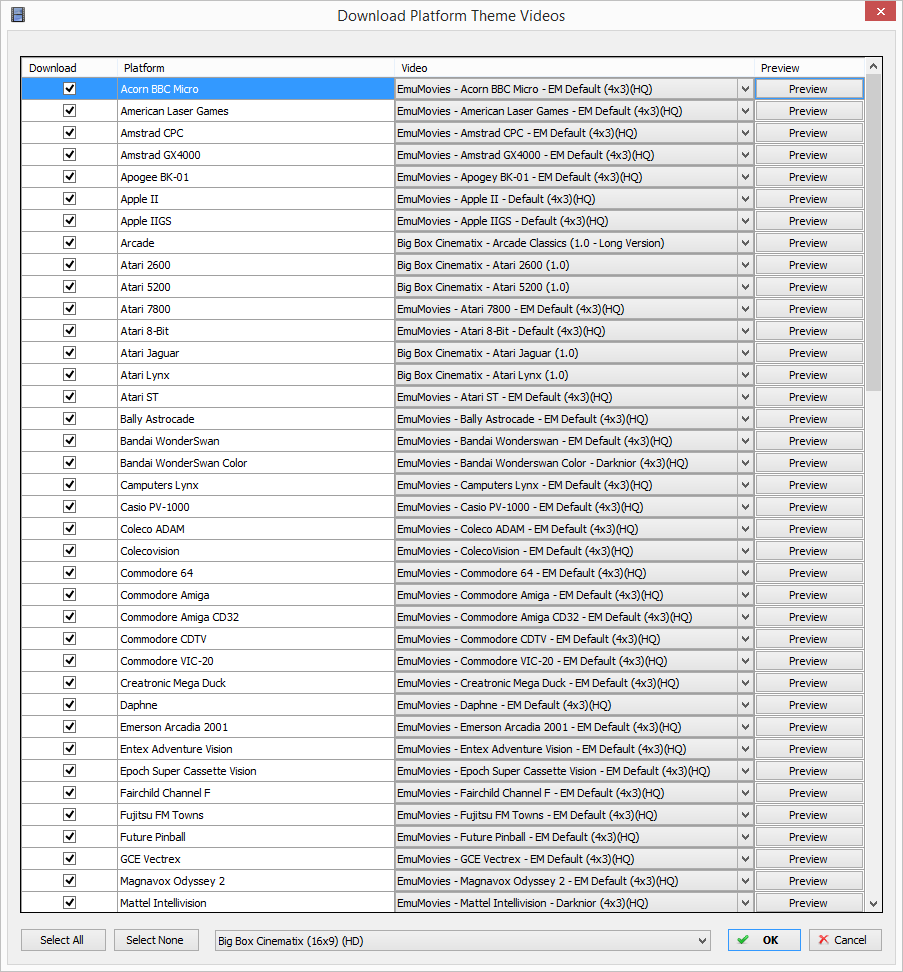Image resolution: width=903 pixels, height=972 pixels.
Task: Click the Preview column header
Action: tap(809, 68)
